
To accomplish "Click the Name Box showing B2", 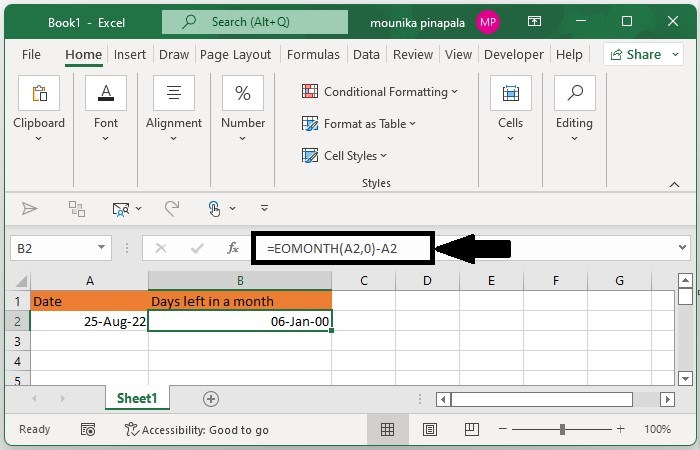I will coord(53,248).
